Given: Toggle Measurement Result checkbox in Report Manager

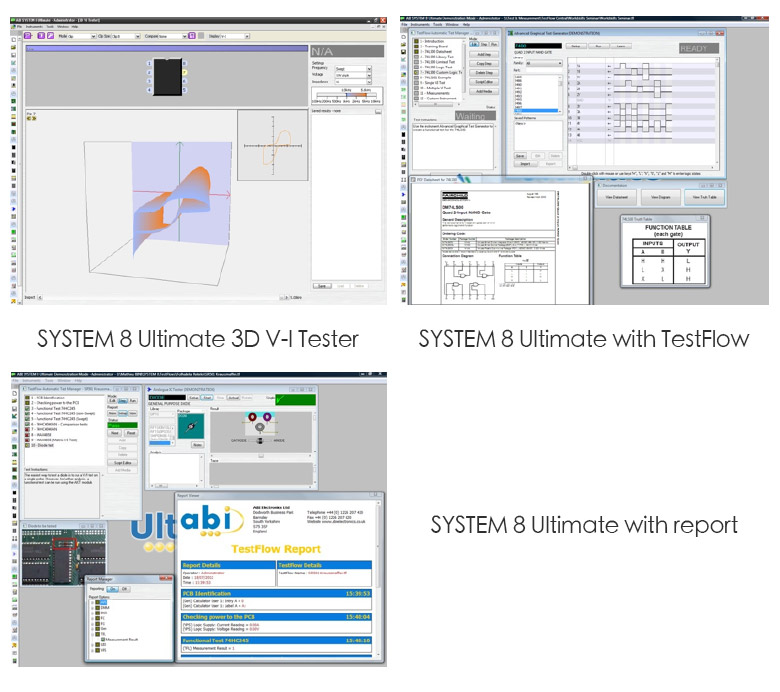Looking at the screenshot, I should point(103,639).
